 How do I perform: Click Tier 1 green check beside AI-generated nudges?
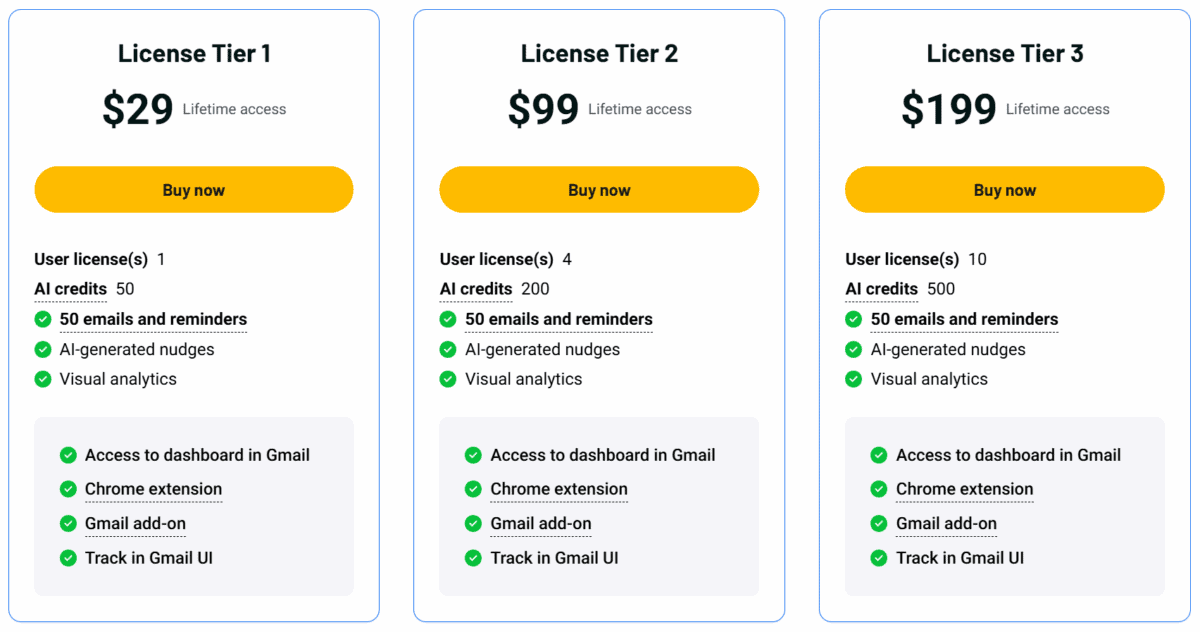[43, 349]
